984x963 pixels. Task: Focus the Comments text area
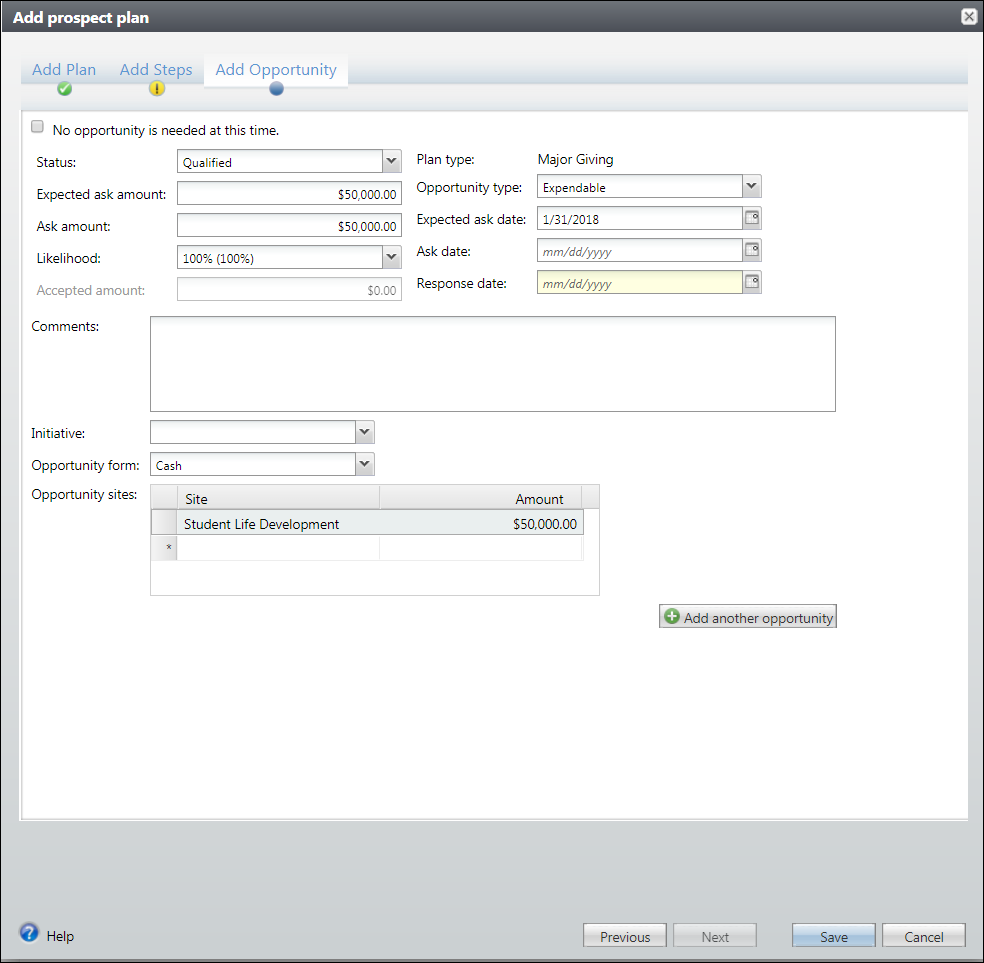pyautogui.click(x=493, y=364)
